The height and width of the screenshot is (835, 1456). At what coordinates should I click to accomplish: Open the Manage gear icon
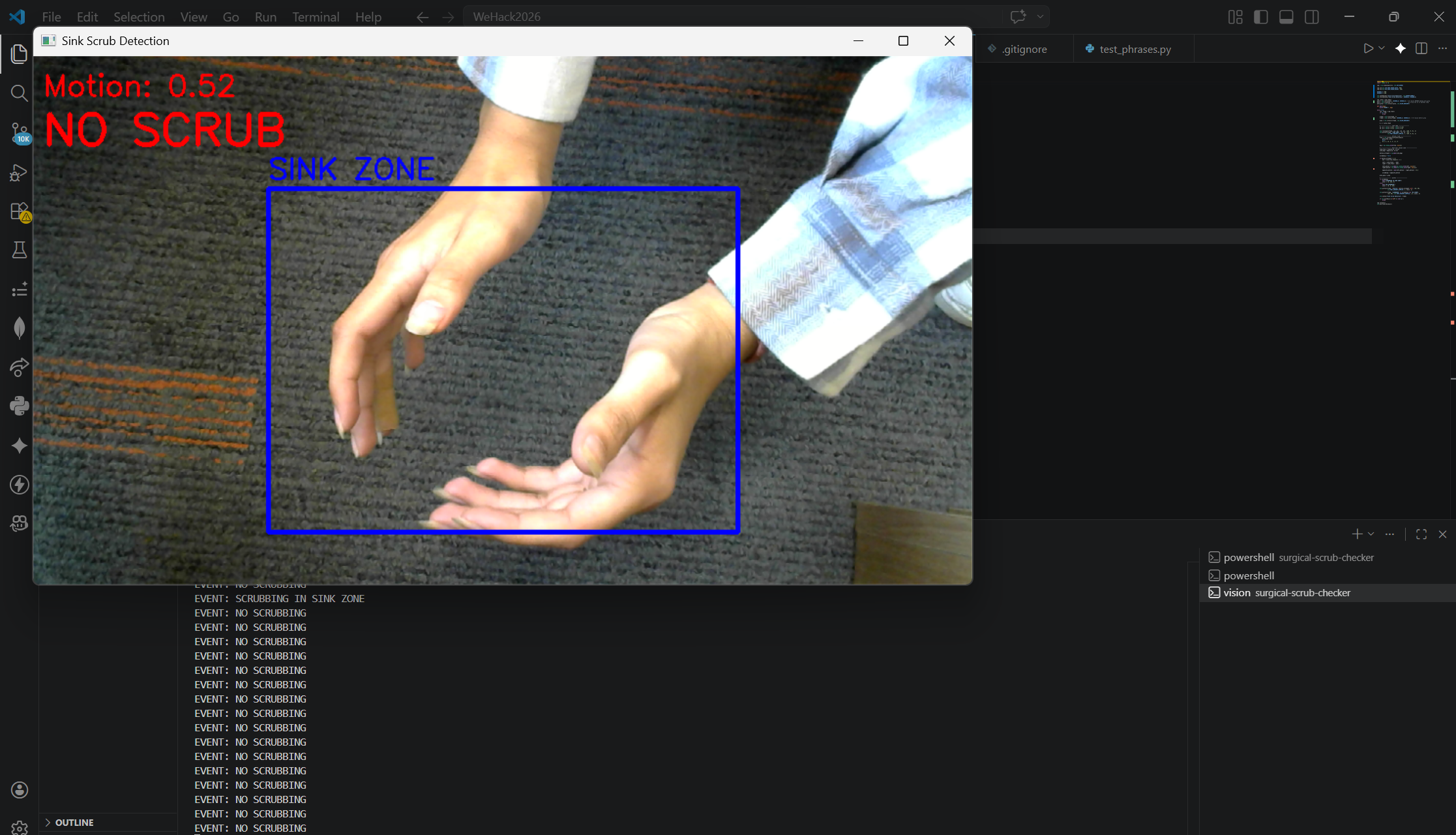pyautogui.click(x=19, y=827)
